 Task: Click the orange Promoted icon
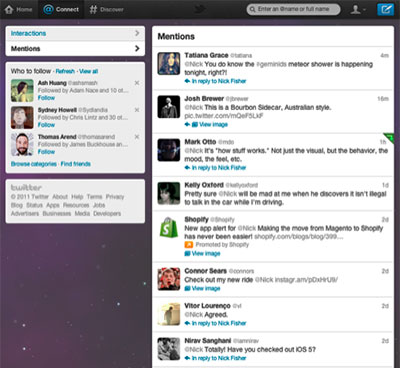pos(189,245)
